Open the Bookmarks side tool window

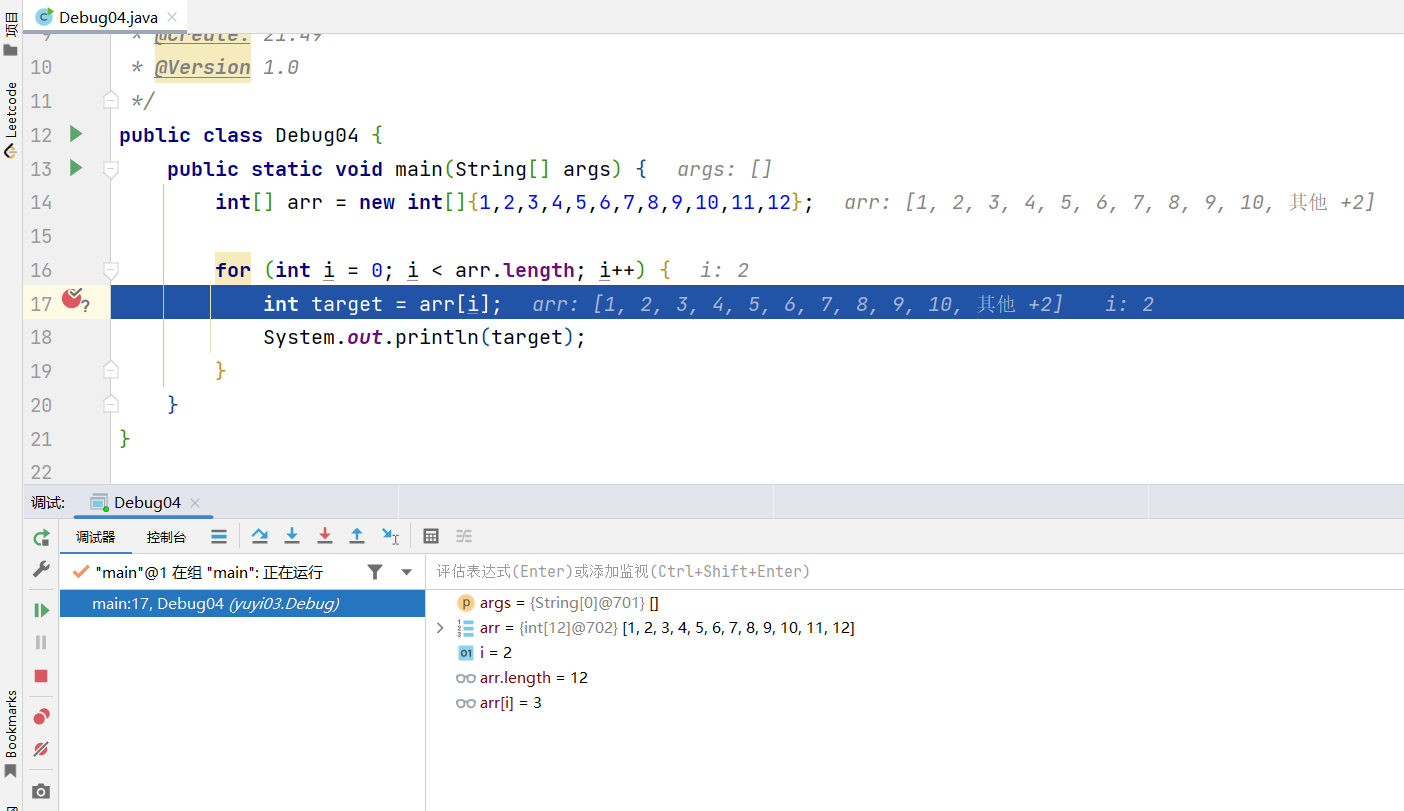coord(11,733)
